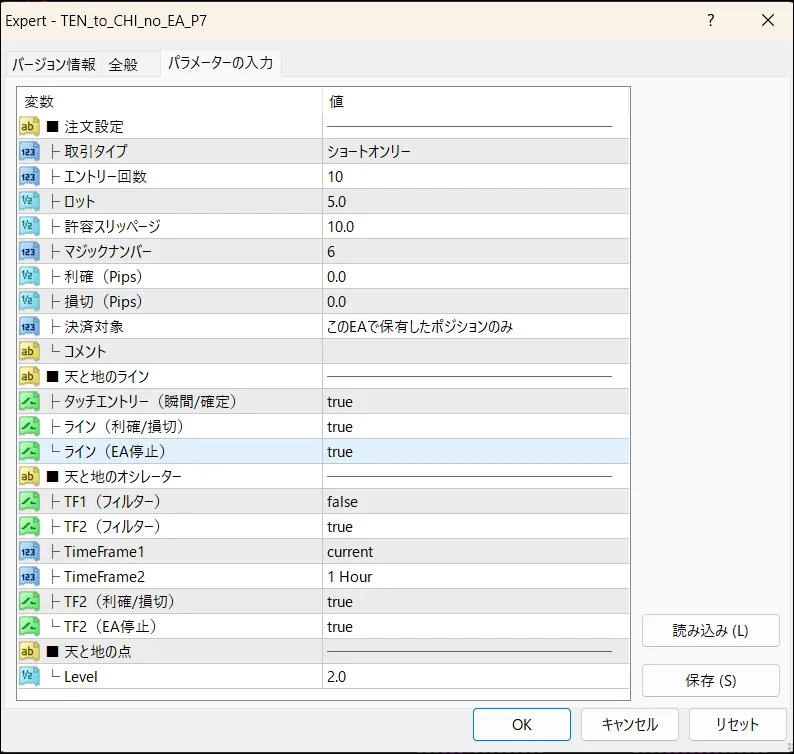Click the integer icon beside 取引タイプ

pyautogui.click(x=29, y=151)
